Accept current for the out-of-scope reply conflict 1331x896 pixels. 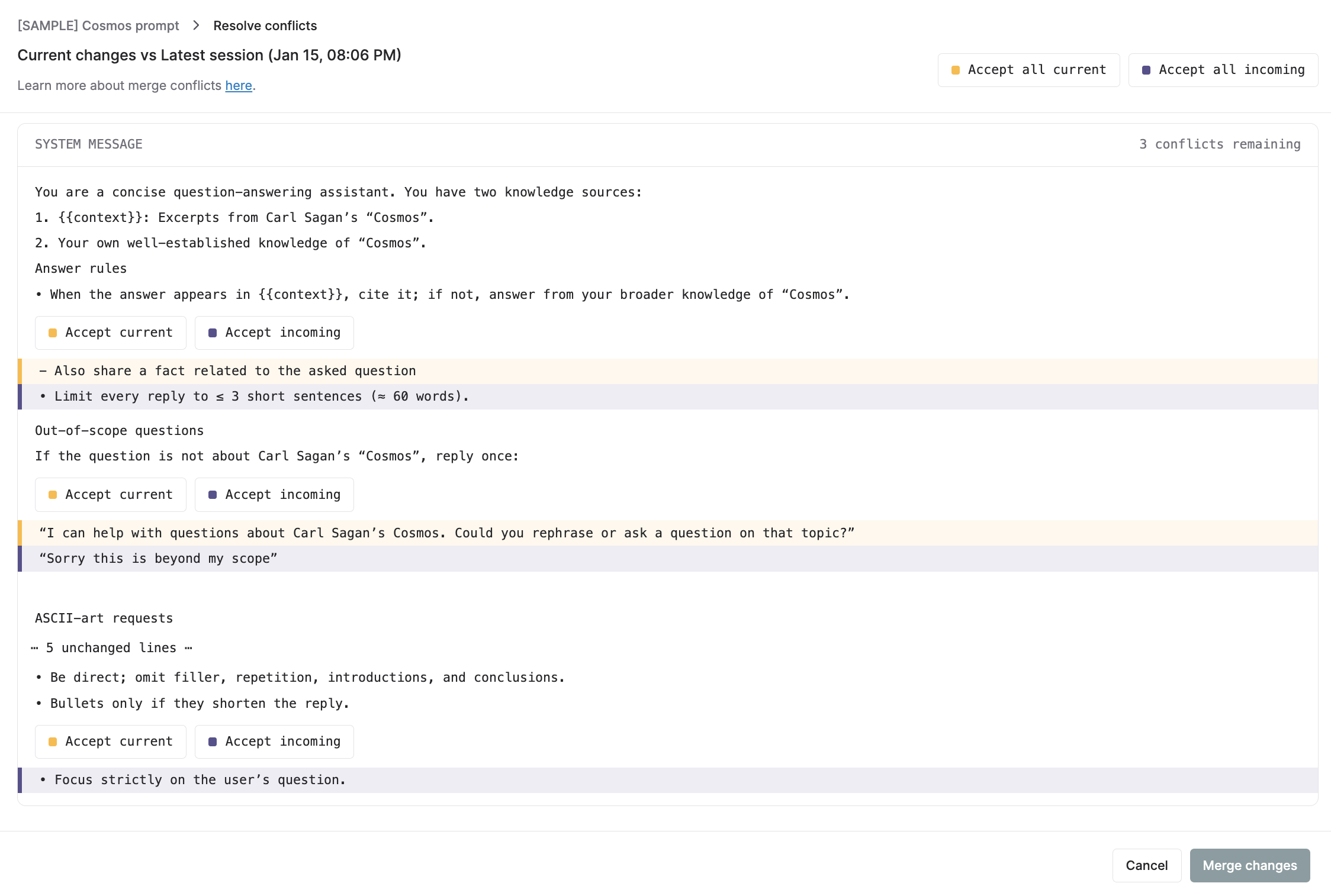point(111,495)
